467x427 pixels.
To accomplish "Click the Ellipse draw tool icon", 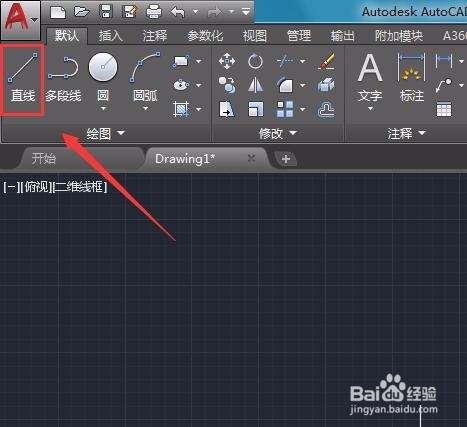I will tap(181, 85).
